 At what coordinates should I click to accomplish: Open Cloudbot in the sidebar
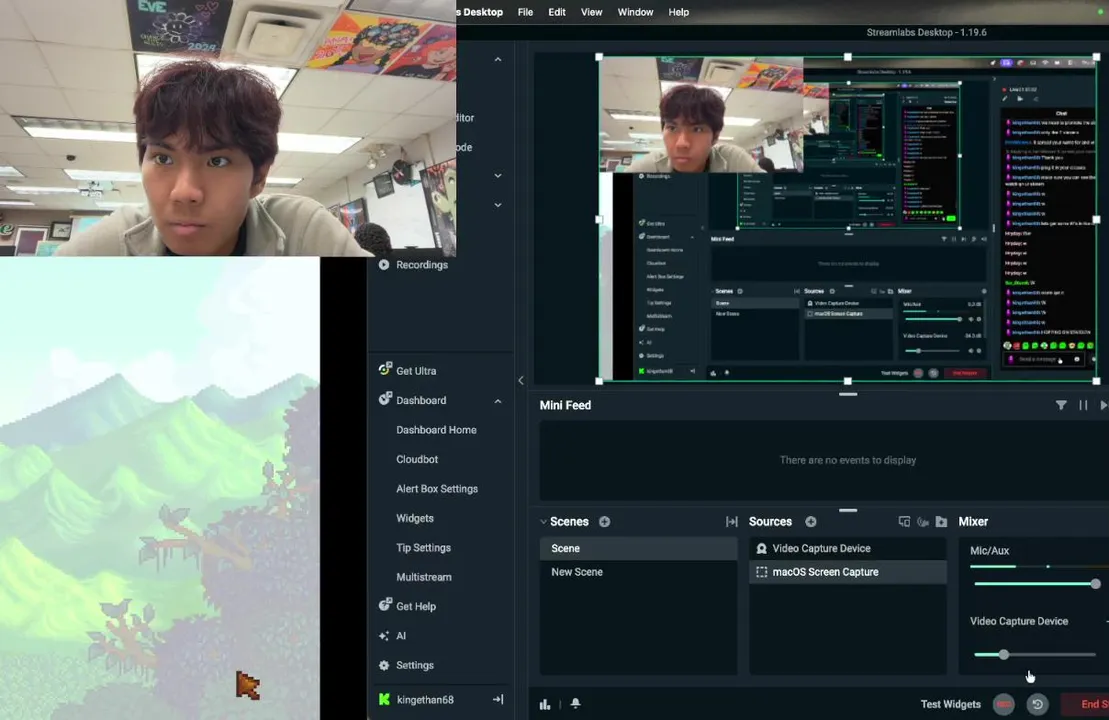click(417, 459)
